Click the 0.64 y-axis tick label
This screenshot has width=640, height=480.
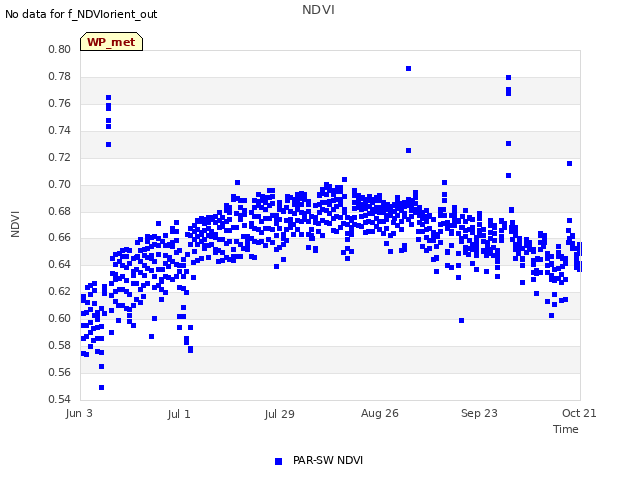(x=60, y=264)
